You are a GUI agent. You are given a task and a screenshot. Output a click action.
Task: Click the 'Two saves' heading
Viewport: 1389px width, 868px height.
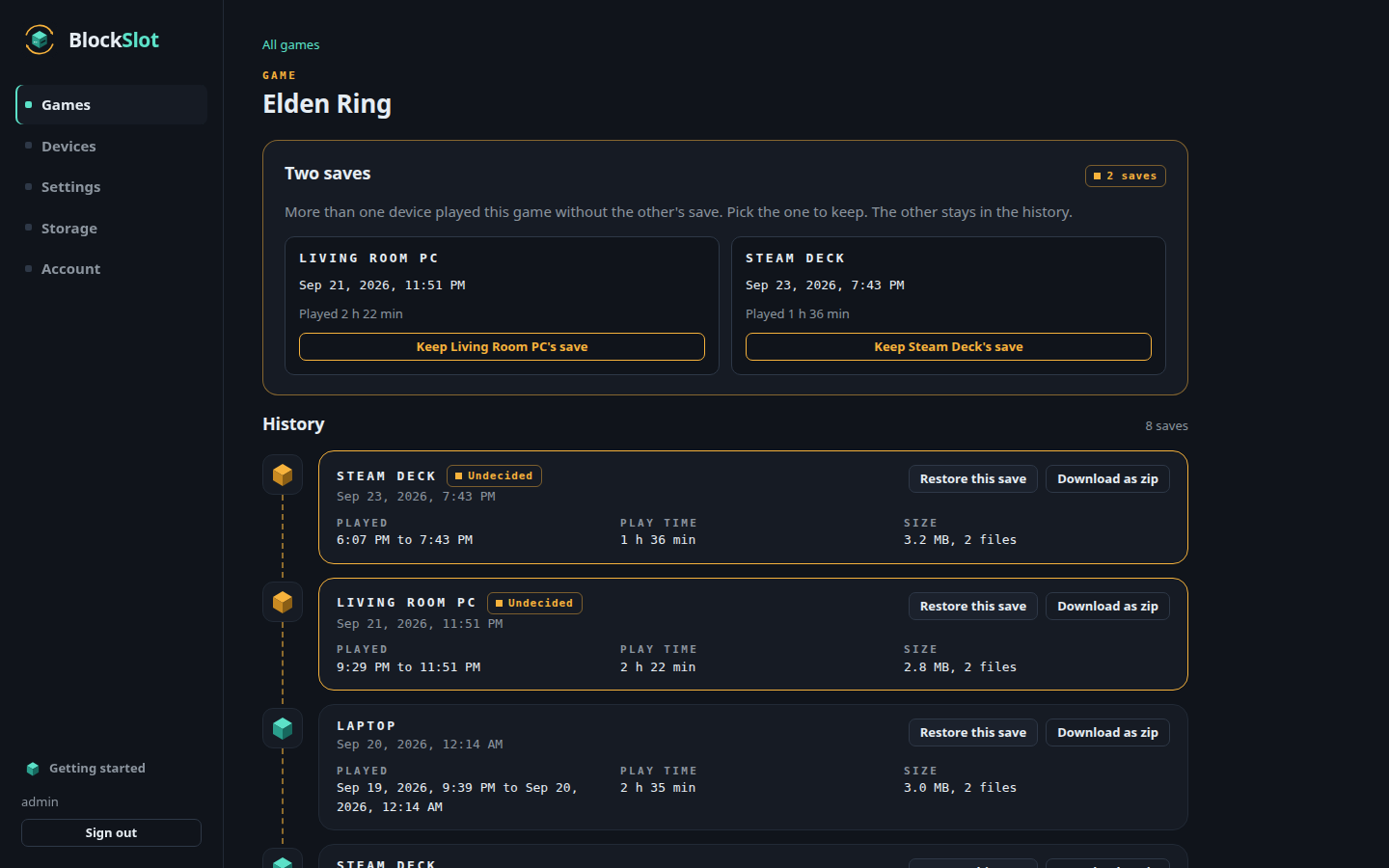pos(327,174)
